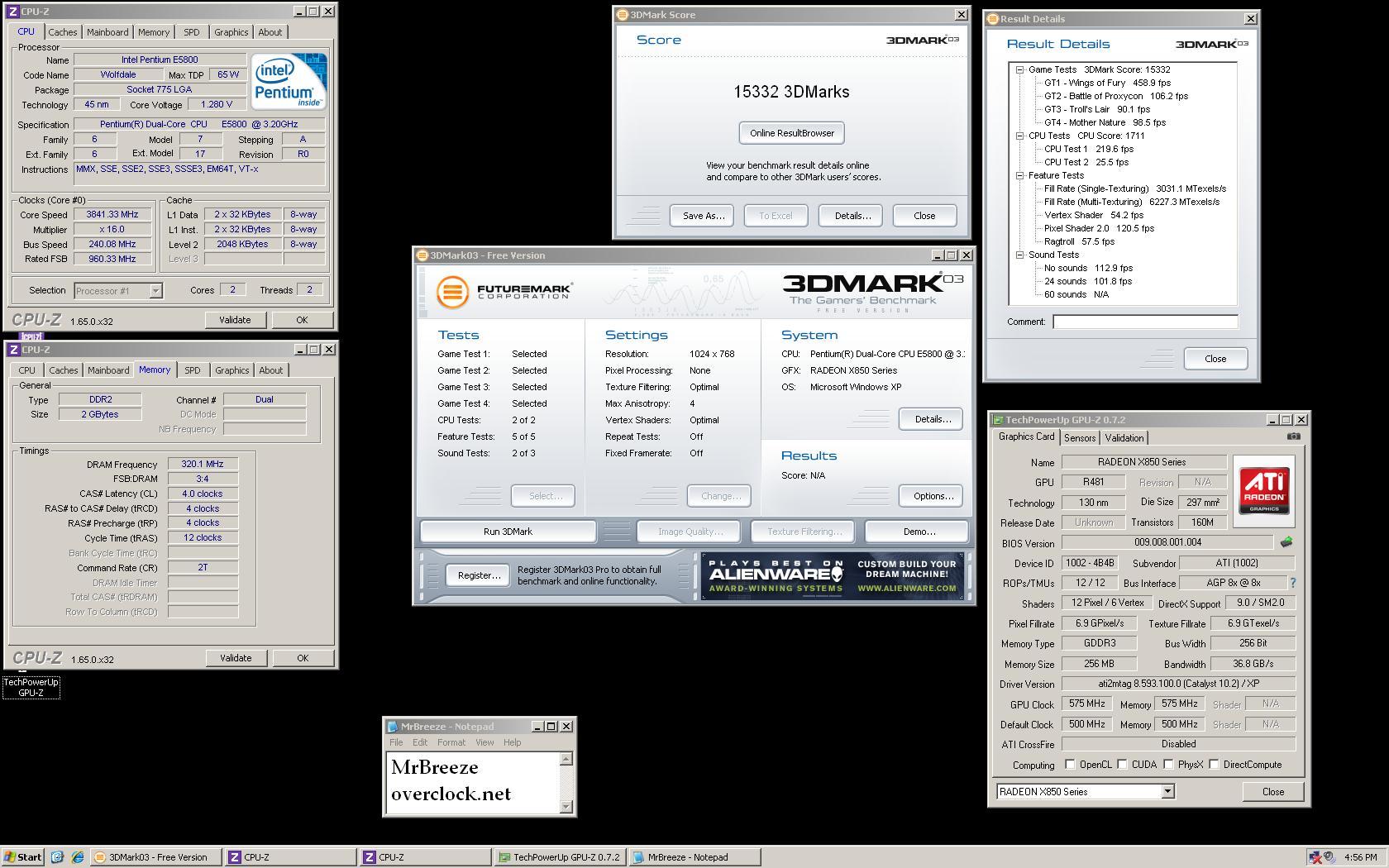Click the show desktop quick launch icon
The image size is (1389, 868).
[x=57, y=857]
